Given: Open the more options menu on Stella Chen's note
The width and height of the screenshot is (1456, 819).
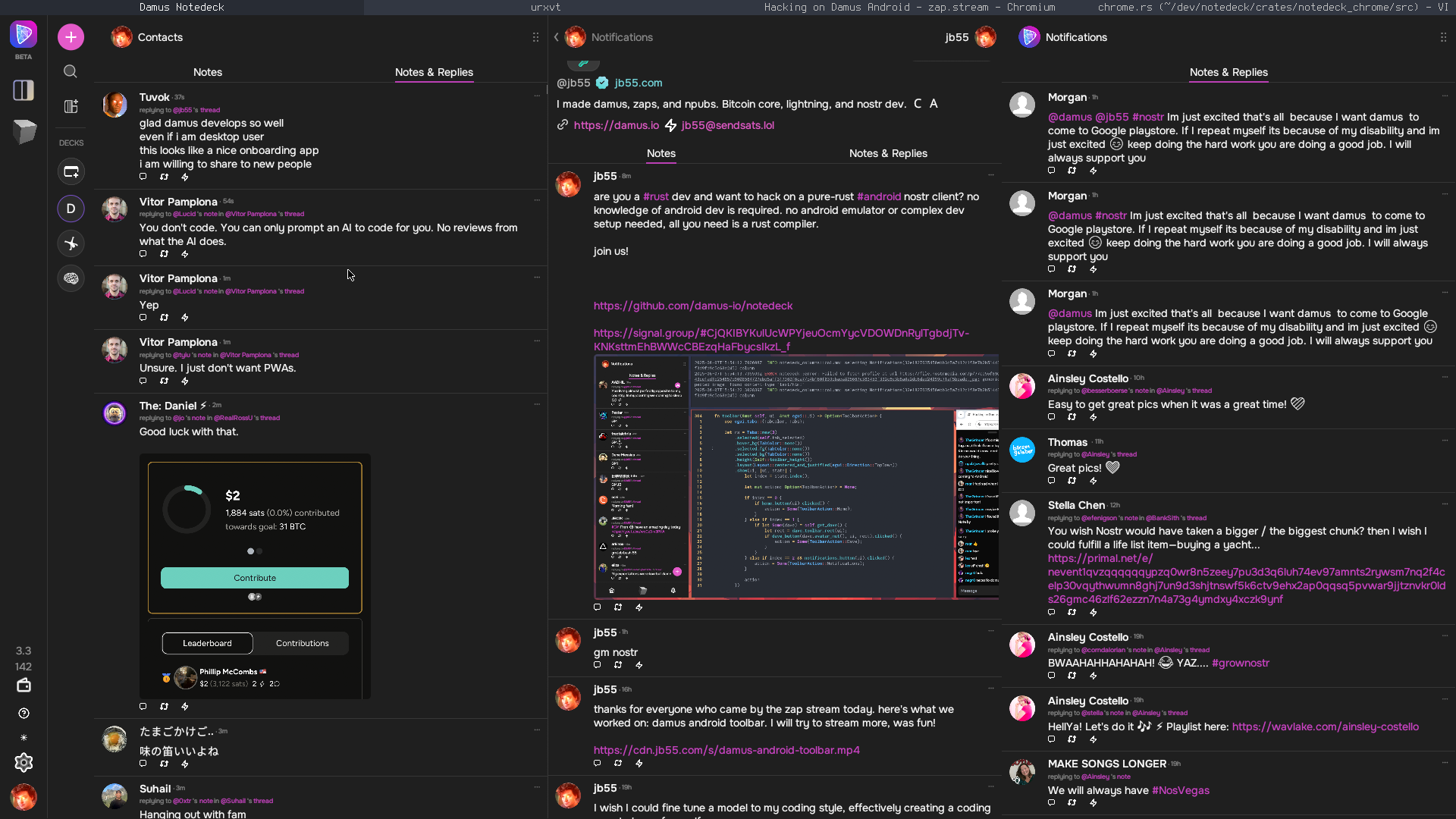Looking at the screenshot, I should 1445,504.
